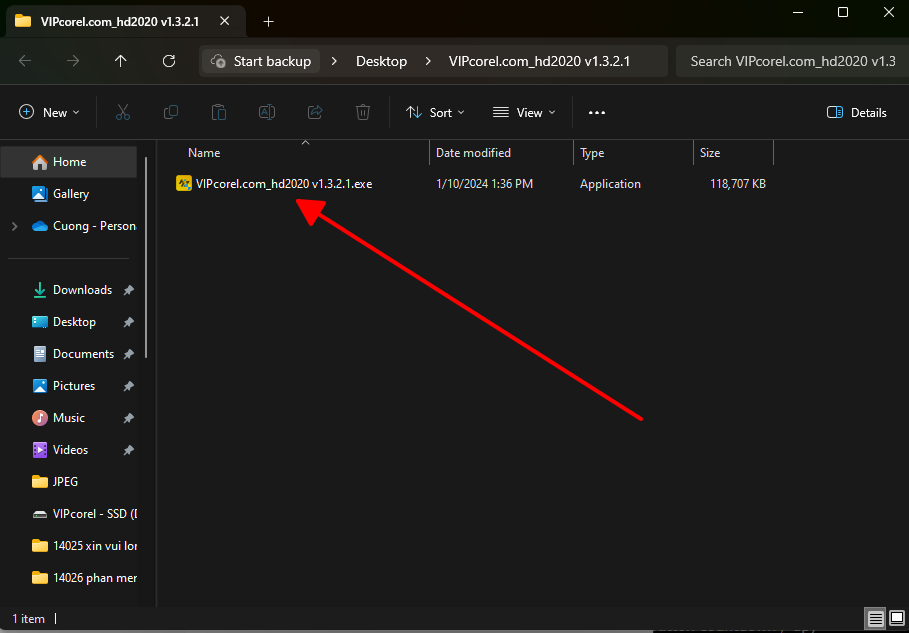Minimize the File Explorer window
Image resolution: width=909 pixels, height=633 pixels.
[798, 12]
